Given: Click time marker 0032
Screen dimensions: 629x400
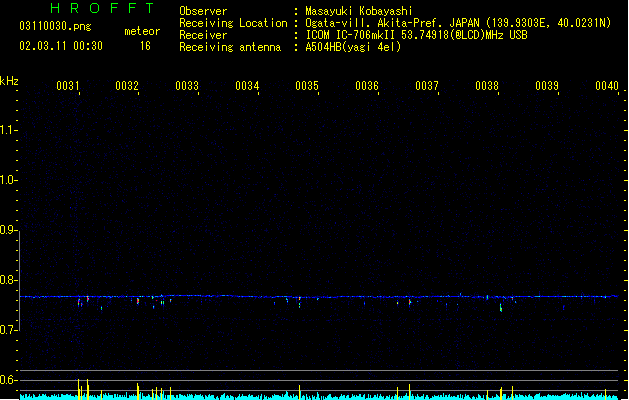Looking at the screenshot, I should (x=127, y=86).
